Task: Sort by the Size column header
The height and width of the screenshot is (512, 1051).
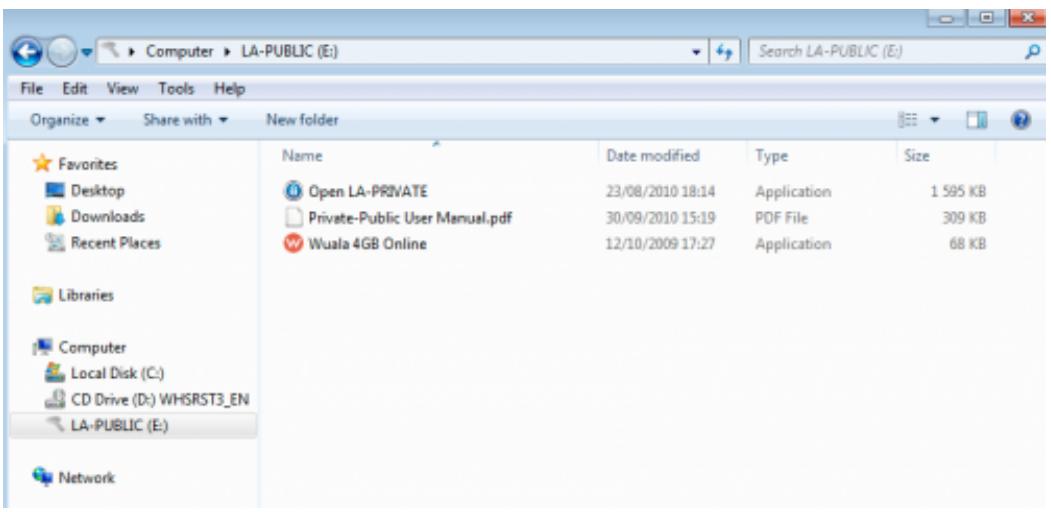Action: click(916, 156)
